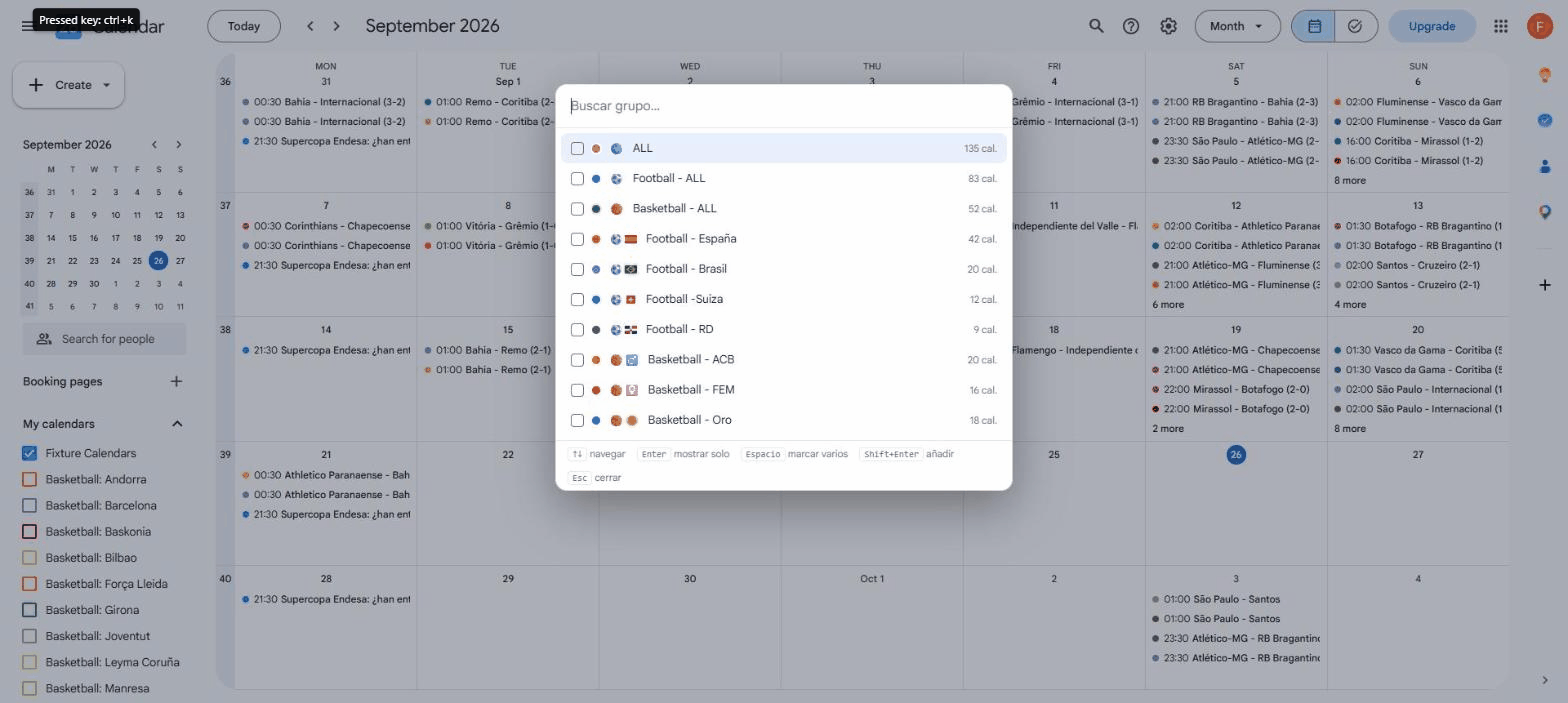The width and height of the screenshot is (1568, 703).
Task: Open the Create button dropdown arrow
Action: (106, 85)
